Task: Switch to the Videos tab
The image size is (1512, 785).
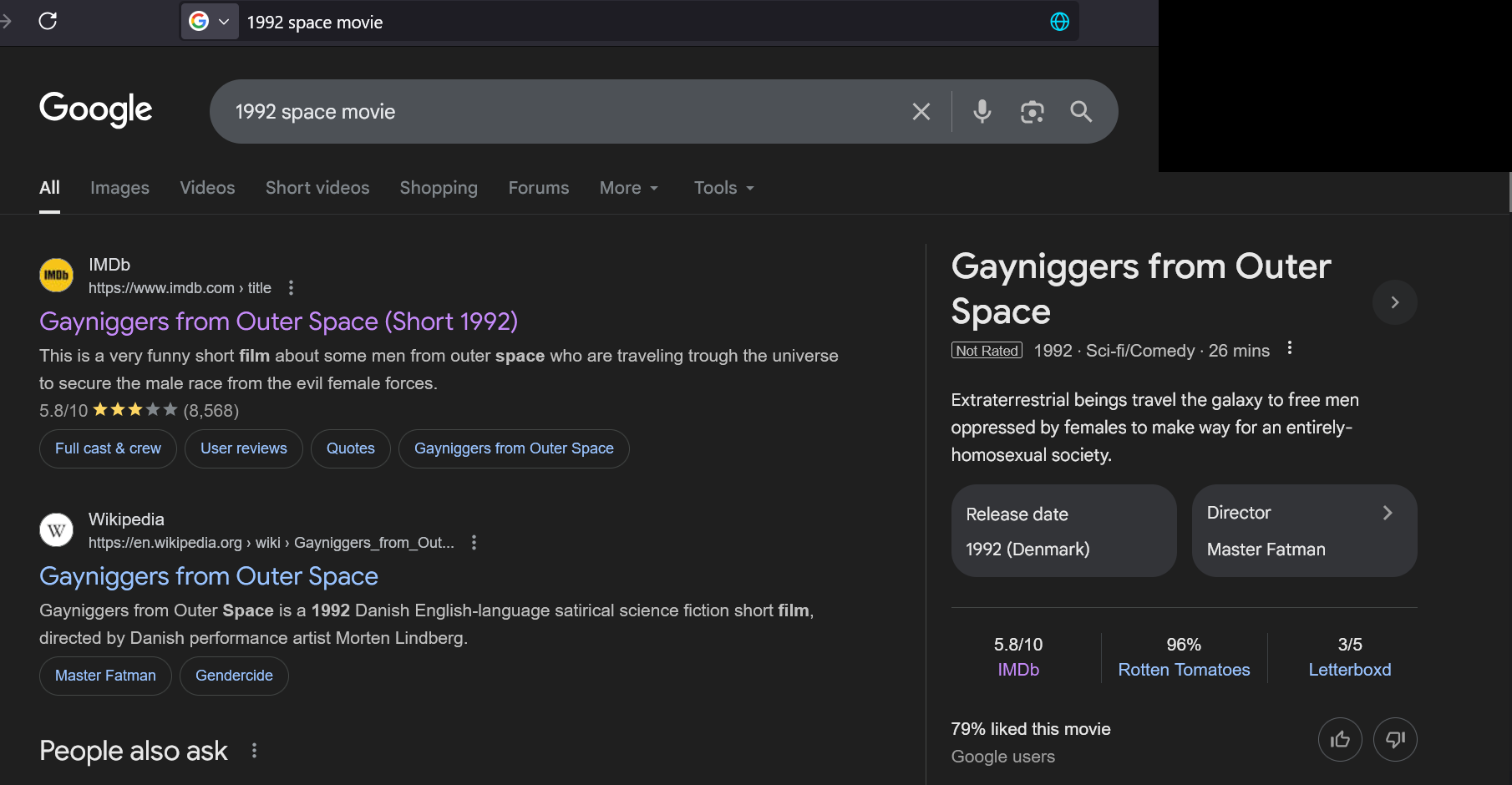Action: coord(207,188)
